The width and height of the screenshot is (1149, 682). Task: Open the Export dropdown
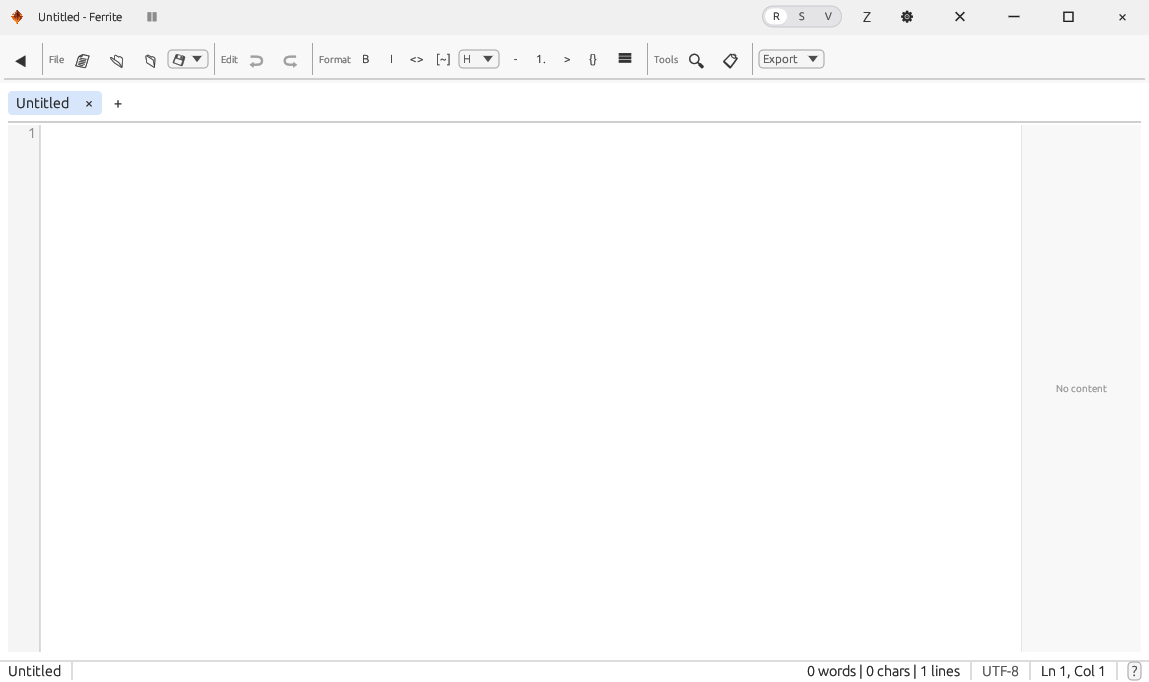791,60
